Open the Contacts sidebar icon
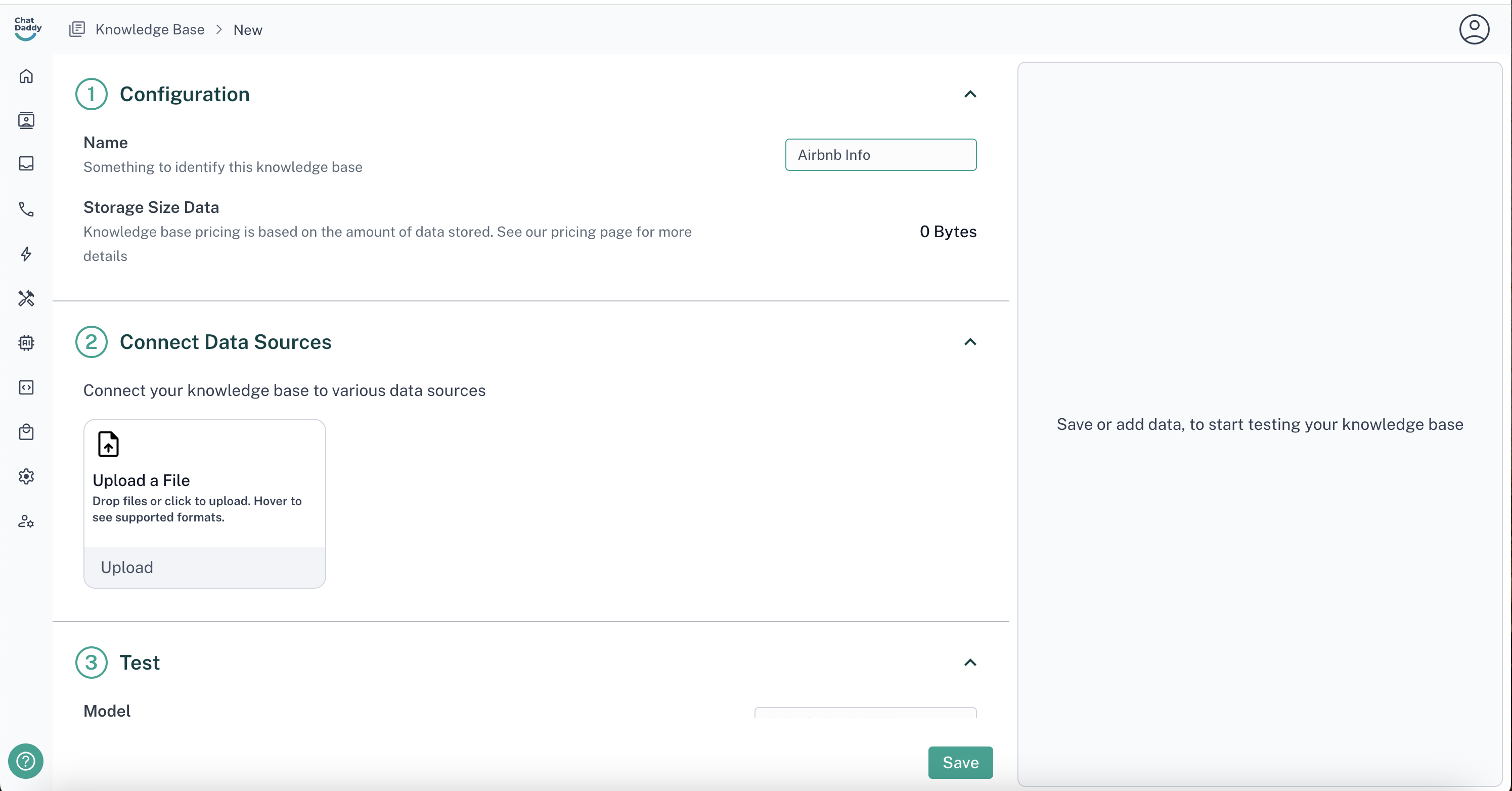This screenshot has width=1512, height=791. tap(26, 120)
